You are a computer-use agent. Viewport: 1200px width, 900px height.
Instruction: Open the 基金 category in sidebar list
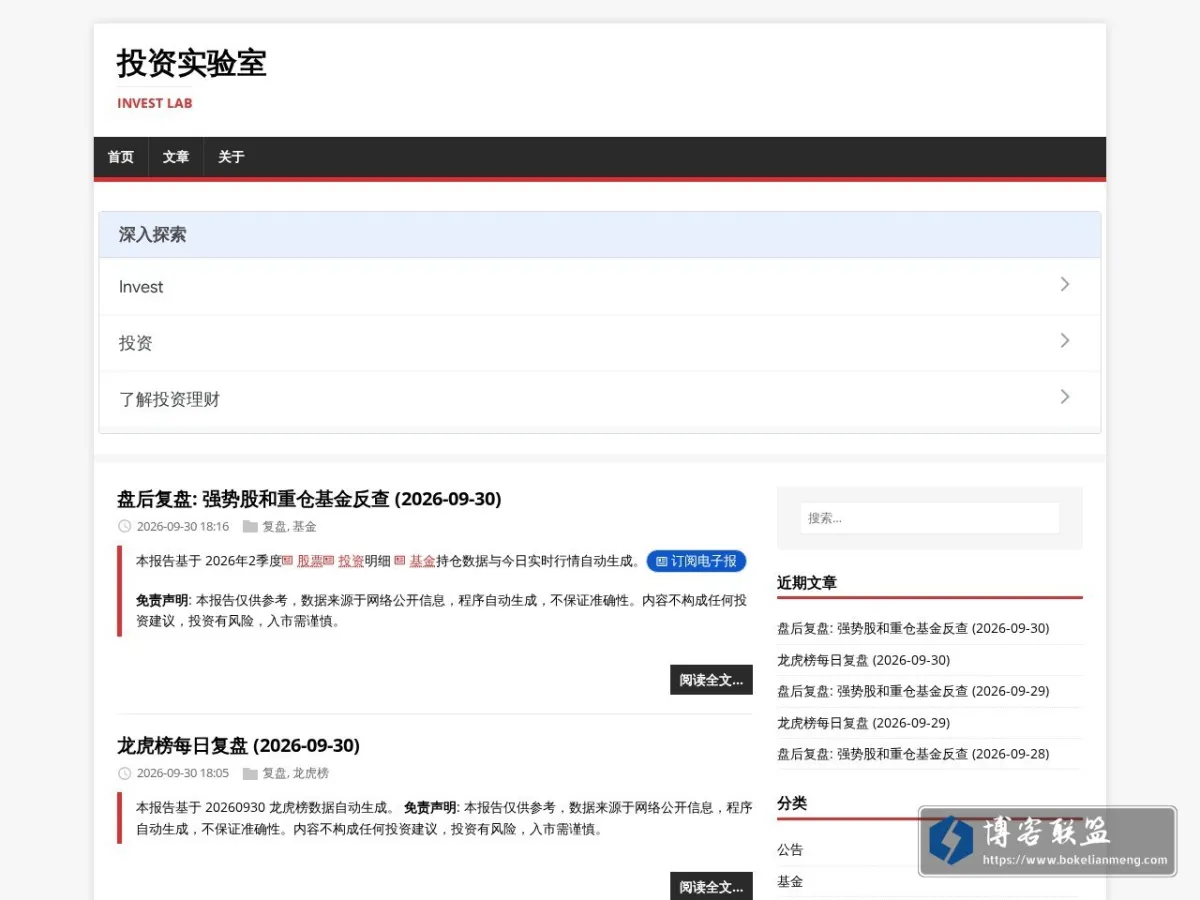coord(790,881)
